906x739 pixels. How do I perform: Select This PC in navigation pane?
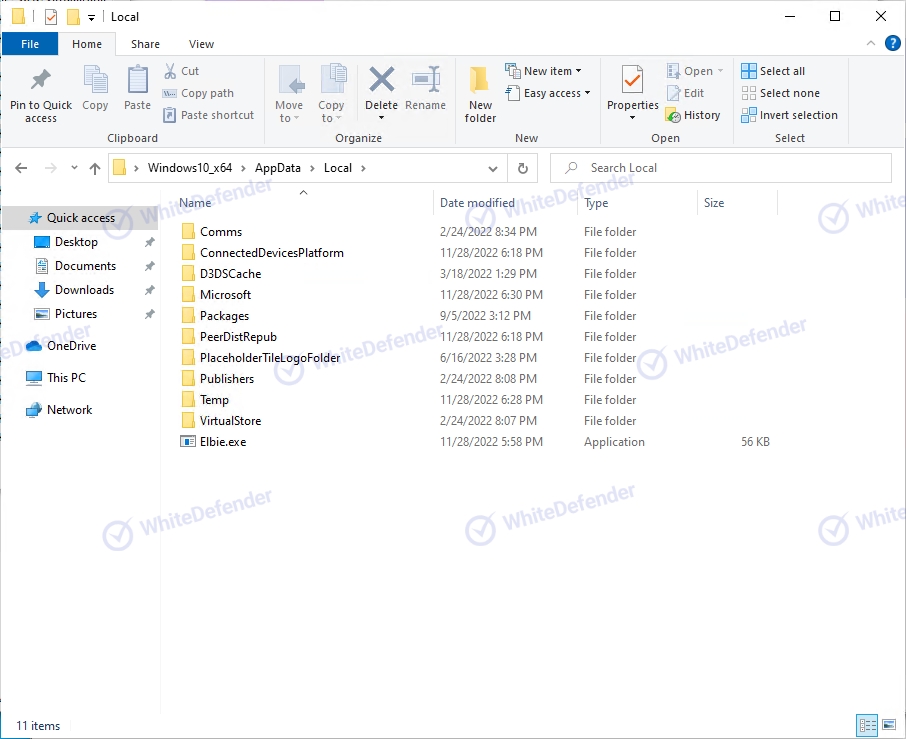(x=66, y=378)
